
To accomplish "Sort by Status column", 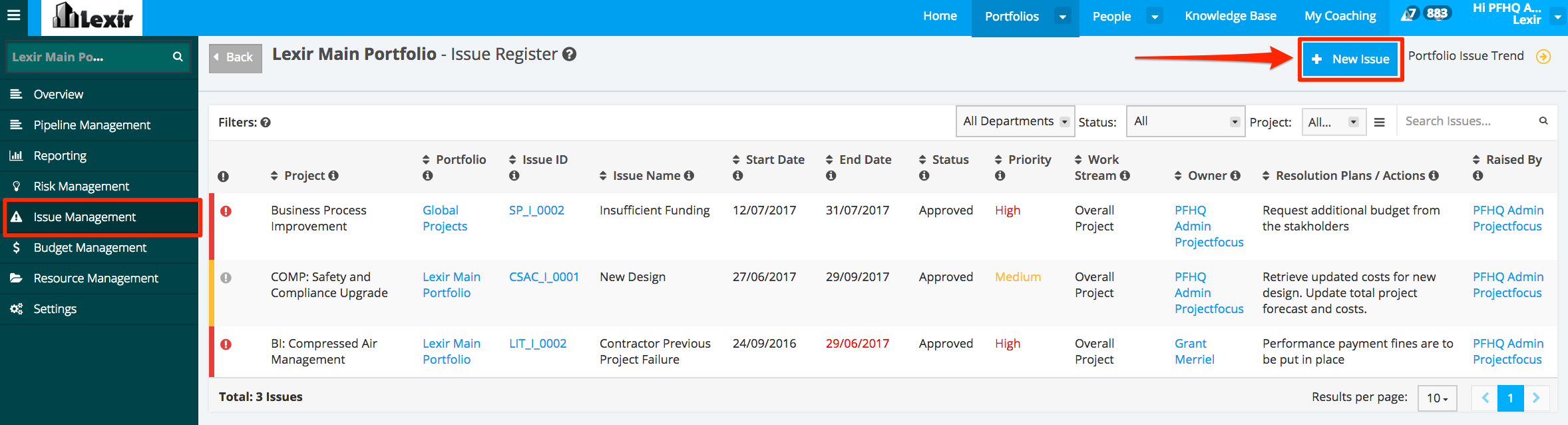I will [x=922, y=160].
